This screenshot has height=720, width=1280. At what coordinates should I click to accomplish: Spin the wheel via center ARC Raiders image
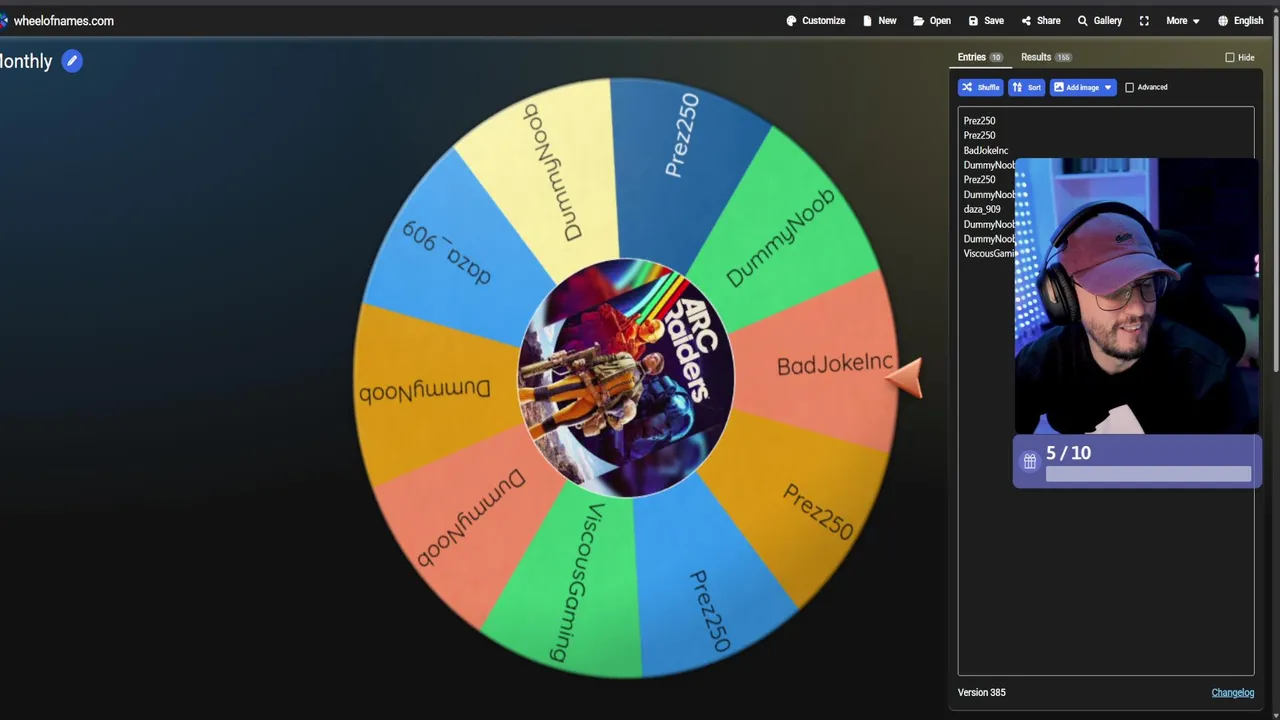626,378
